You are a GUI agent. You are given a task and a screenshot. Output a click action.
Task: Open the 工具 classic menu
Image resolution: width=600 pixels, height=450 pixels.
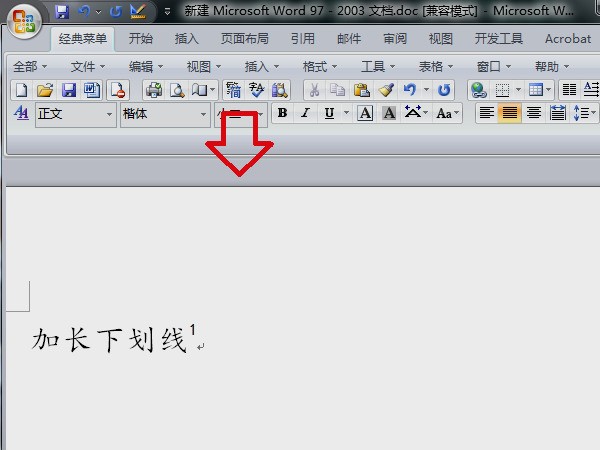[x=378, y=66]
